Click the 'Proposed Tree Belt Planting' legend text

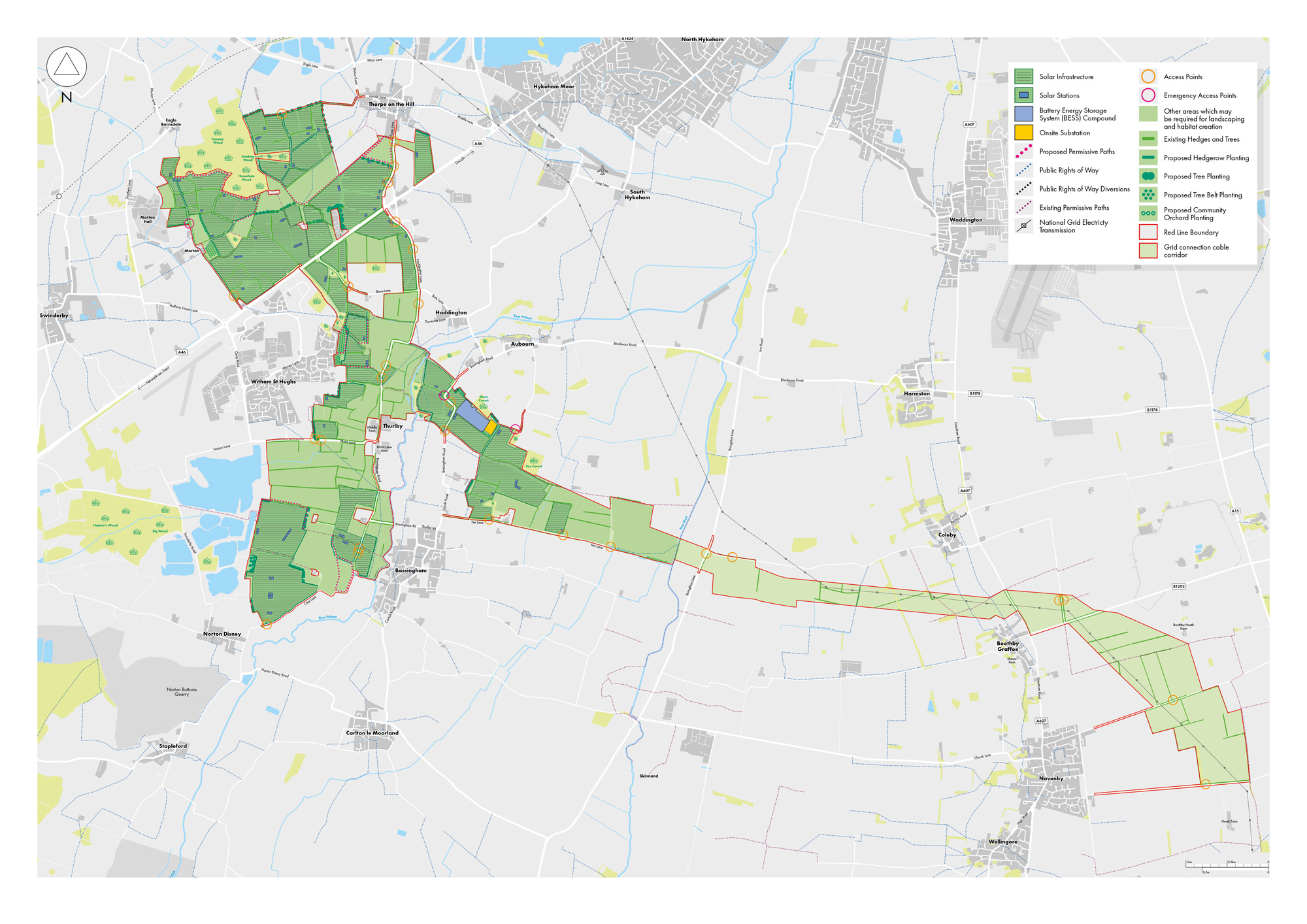coord(1202,195)
